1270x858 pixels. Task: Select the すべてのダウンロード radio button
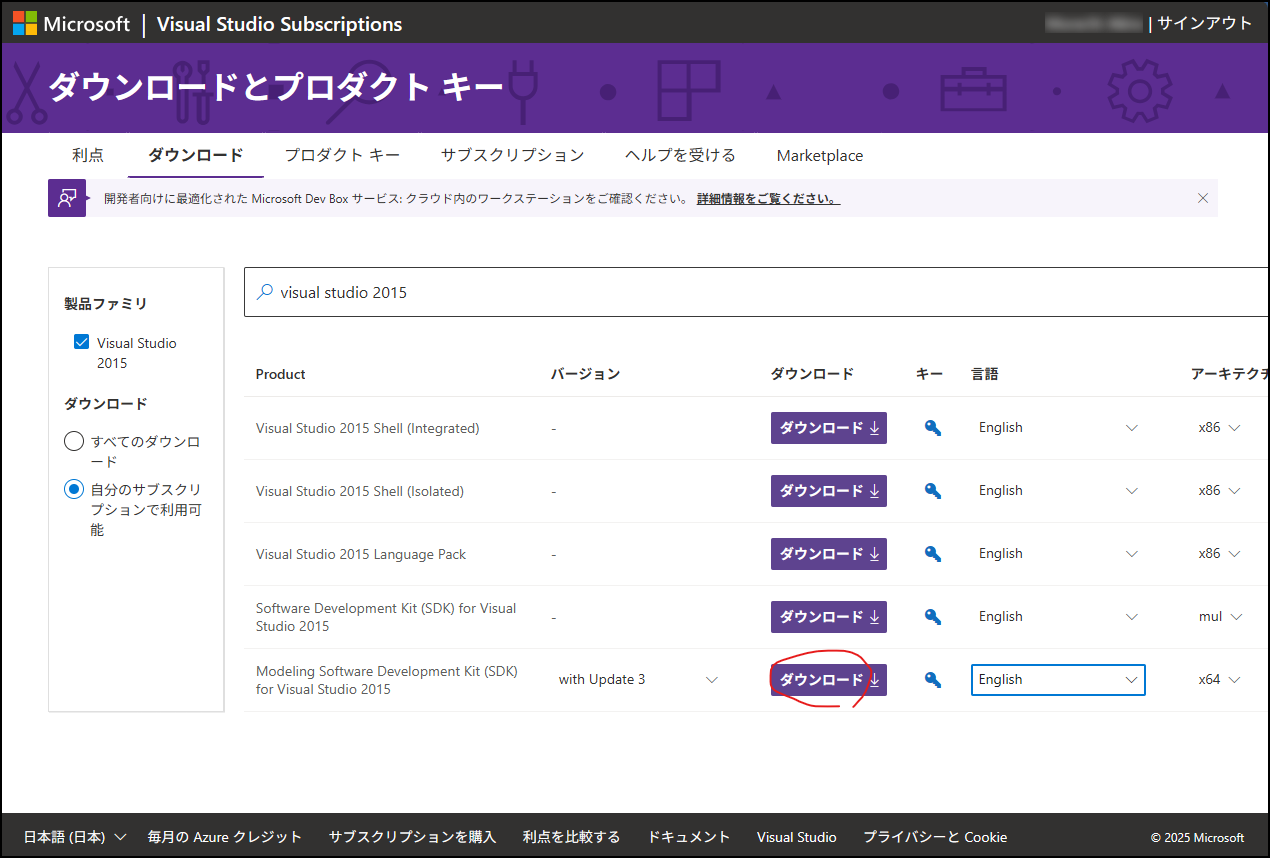pos(74,441)
